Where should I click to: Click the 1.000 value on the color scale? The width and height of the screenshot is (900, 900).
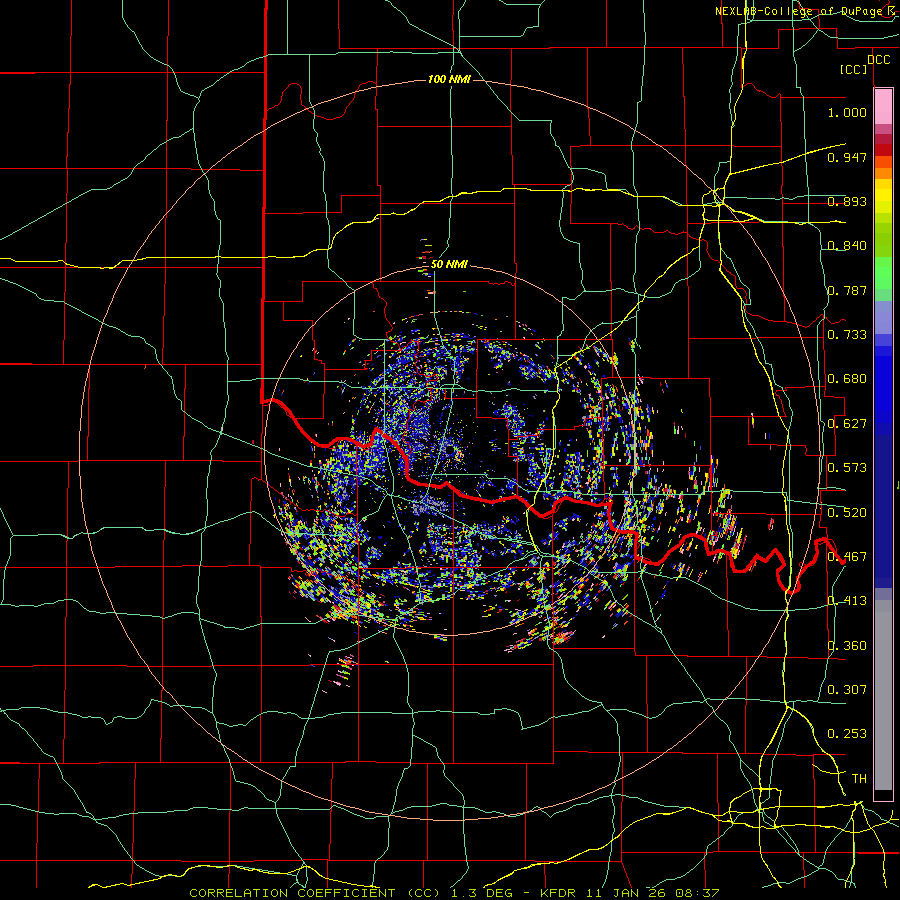847,112
